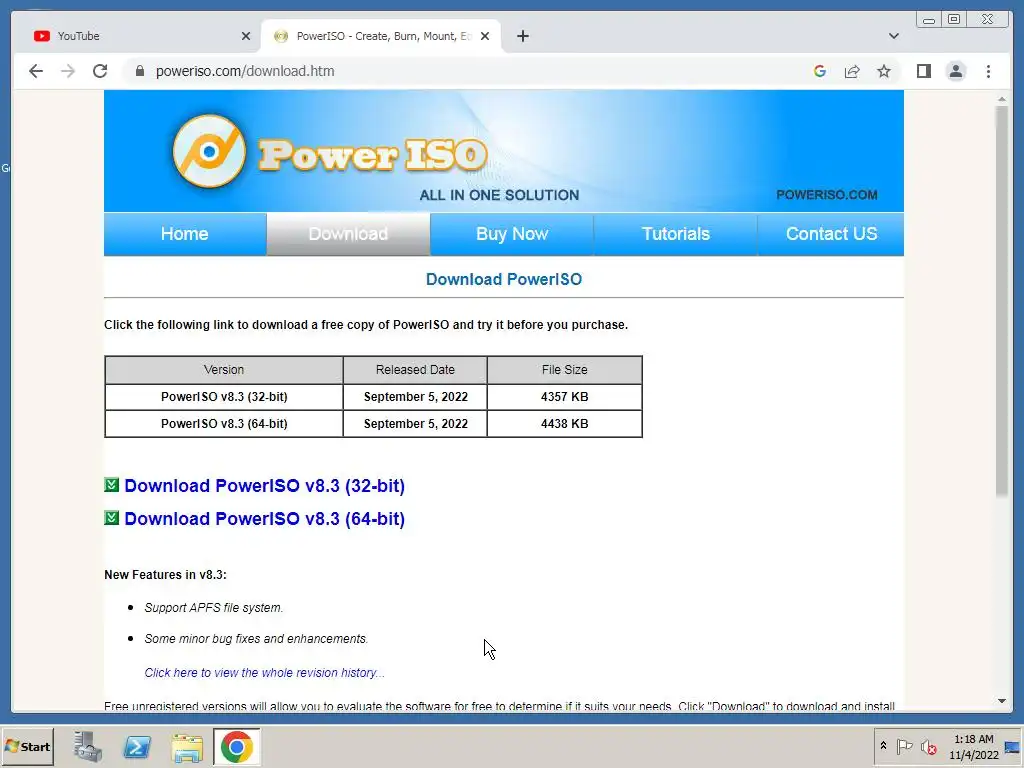Screen dimensions: 1024x768
Task: Open File Explorer from the taskbar
Action: tap(187, 748)
